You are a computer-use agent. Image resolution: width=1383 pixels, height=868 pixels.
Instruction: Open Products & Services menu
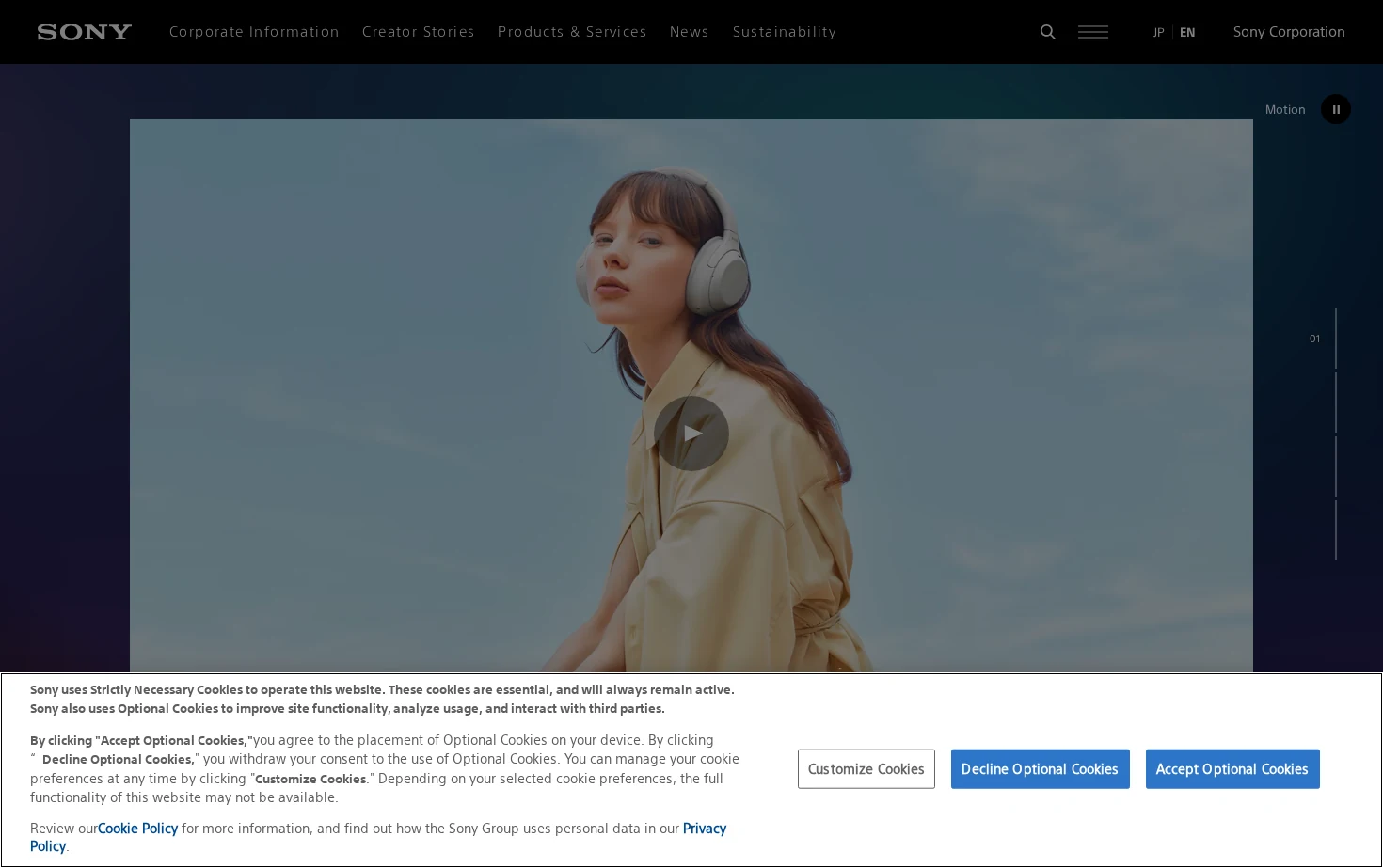click(x=572, y=32)
